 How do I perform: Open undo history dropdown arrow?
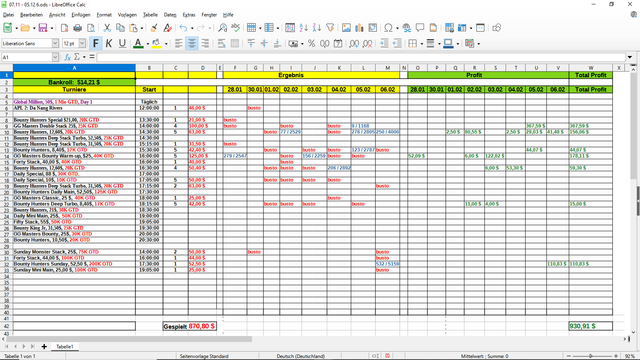(x=192, y=28)
